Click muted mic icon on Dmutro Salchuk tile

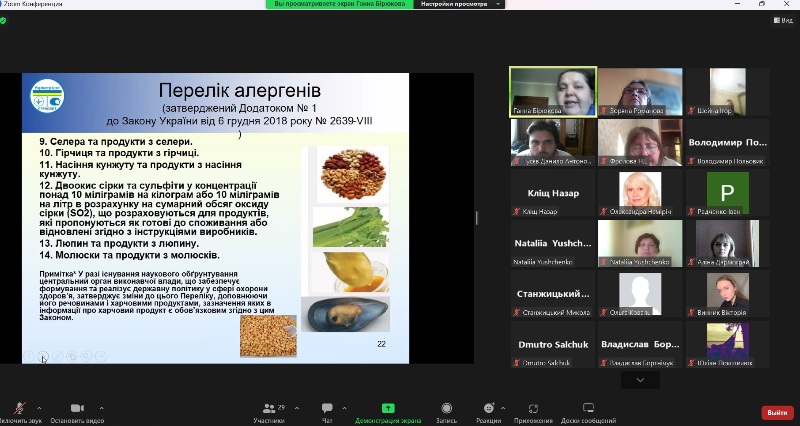coord(517,363)
